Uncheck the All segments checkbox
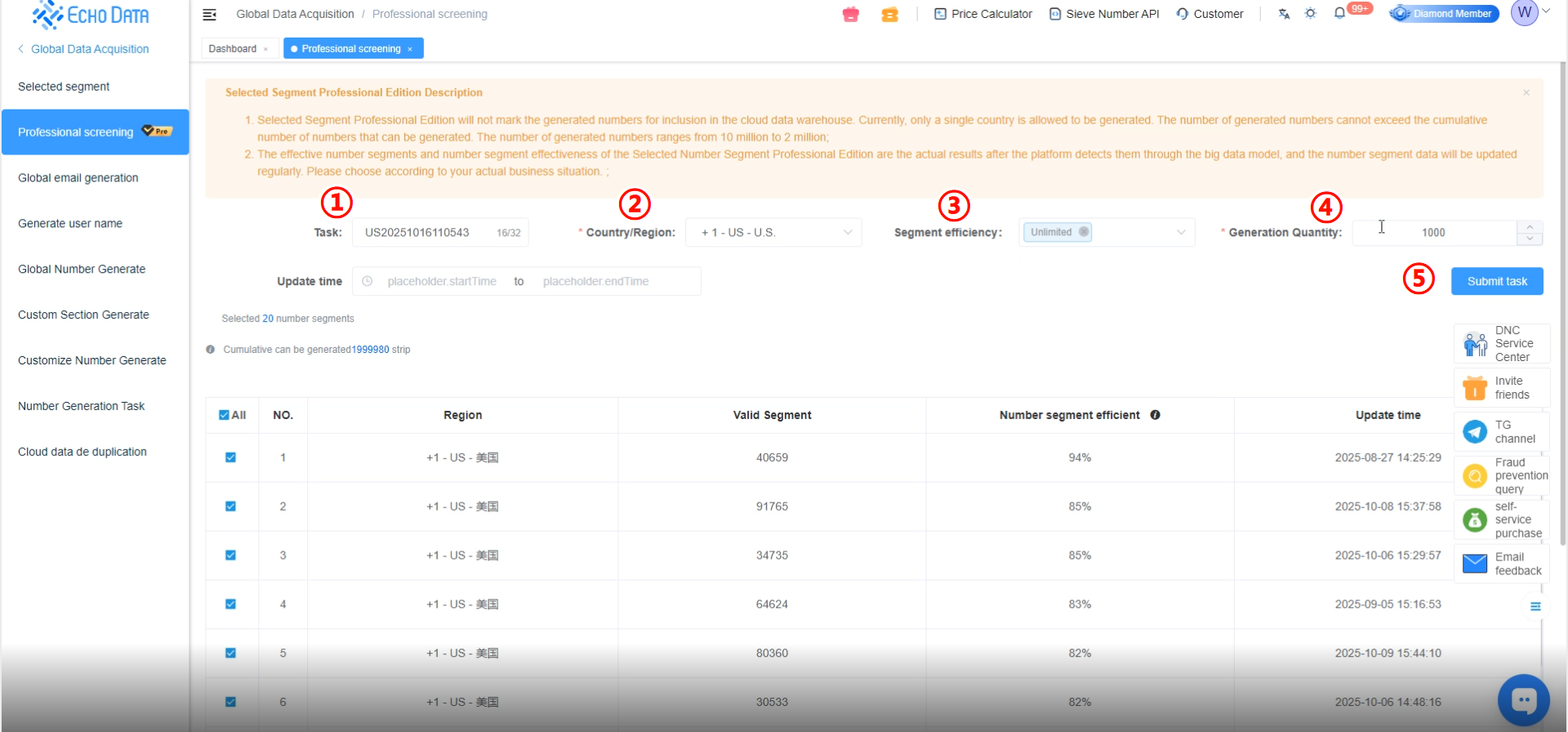 [x=224, y=415]
